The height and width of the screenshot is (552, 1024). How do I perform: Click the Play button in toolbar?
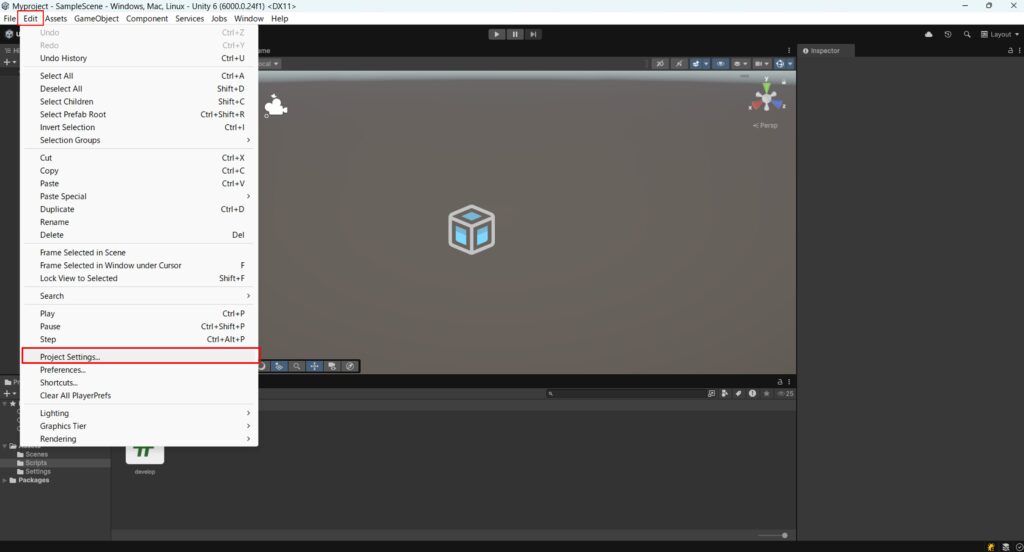[x=497, y=34]
